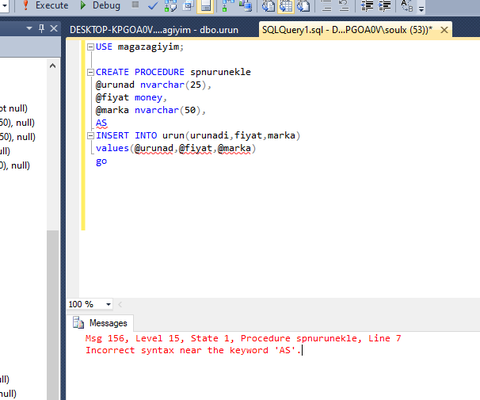Click the Cancel Executing Query stop square
480x400 pixels.
coord(135,5)
